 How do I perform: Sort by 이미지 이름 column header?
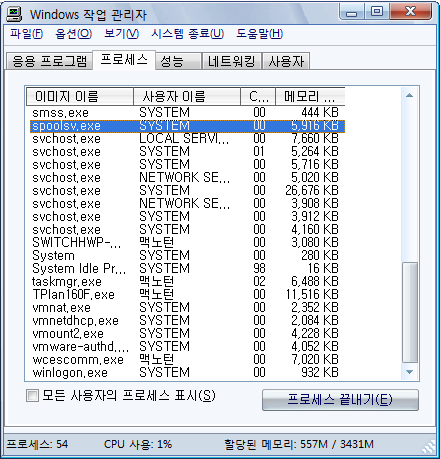pos(80,97)
